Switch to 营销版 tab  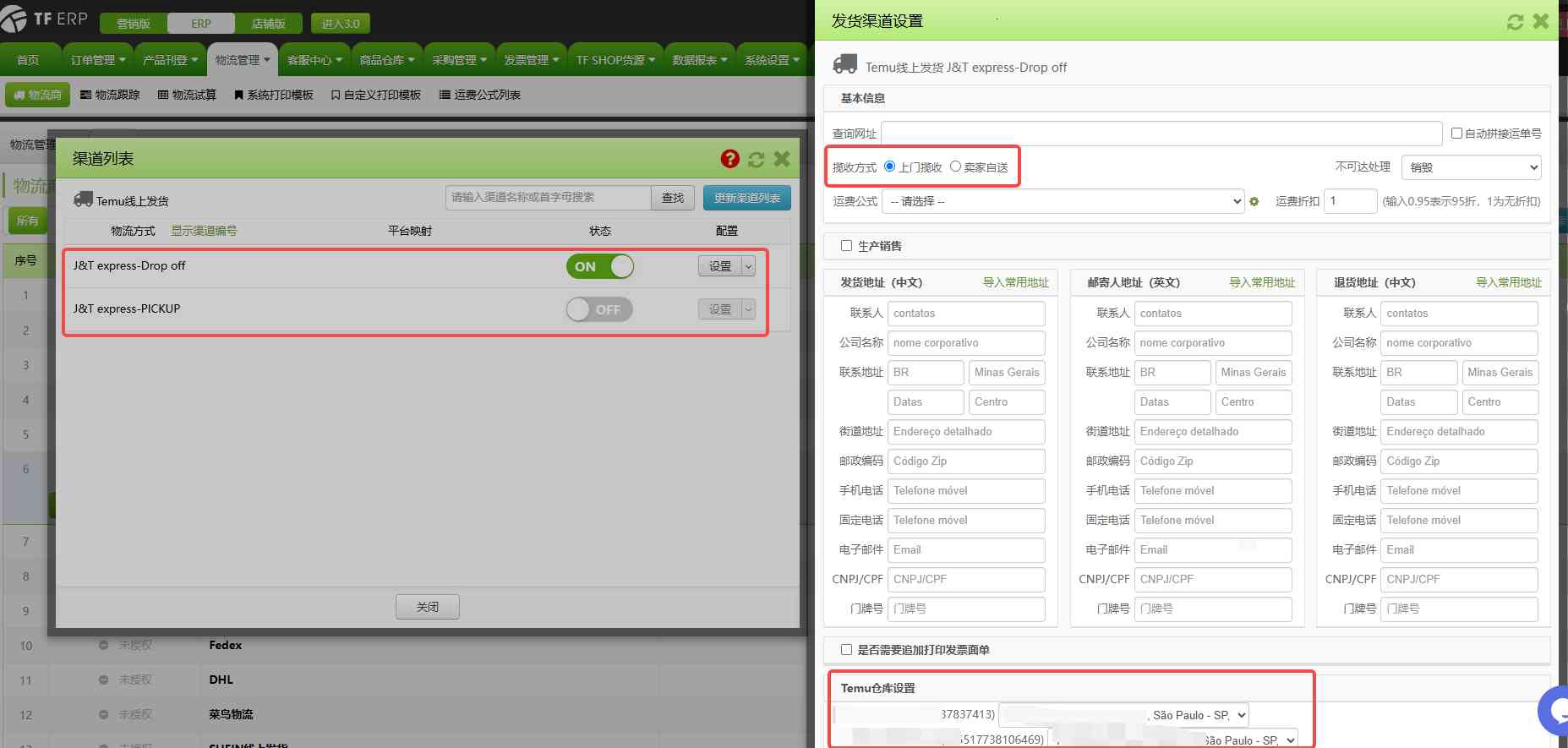point(134,24)
